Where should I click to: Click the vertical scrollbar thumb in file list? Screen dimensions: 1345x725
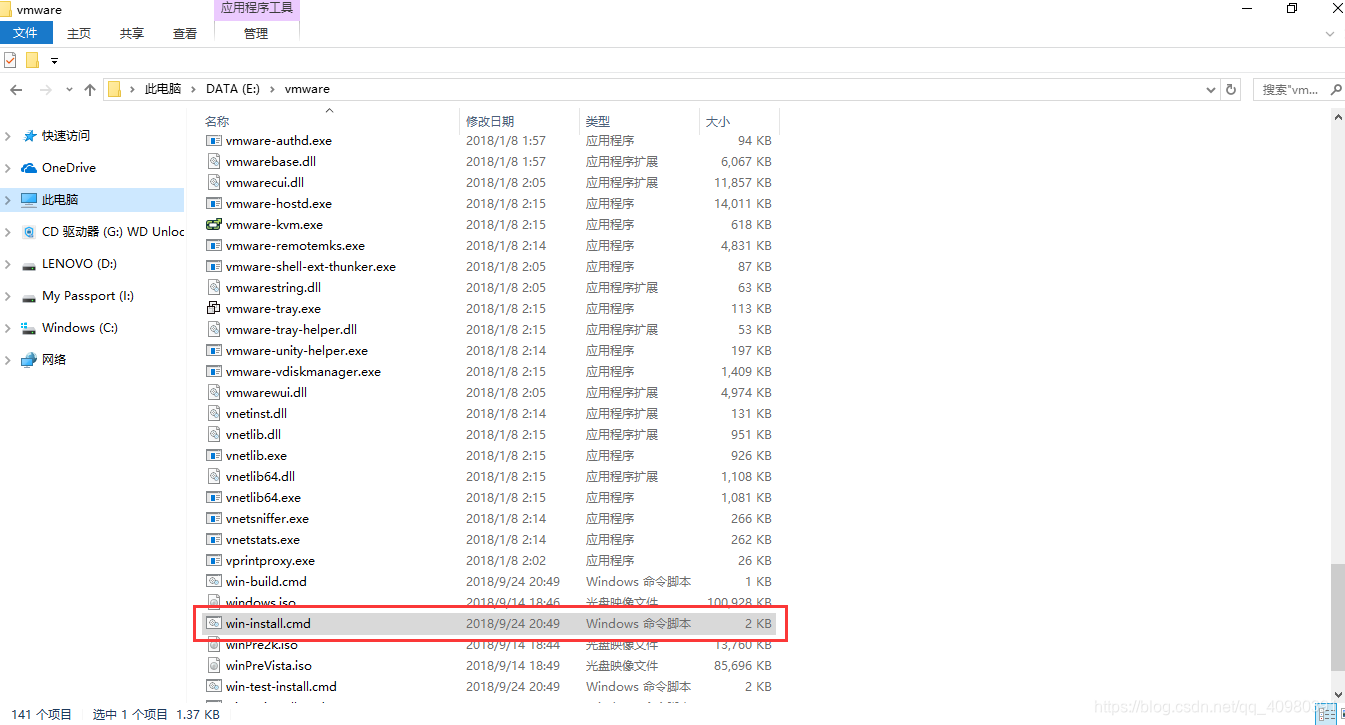pyautogui.click(x=1337, y=617)
